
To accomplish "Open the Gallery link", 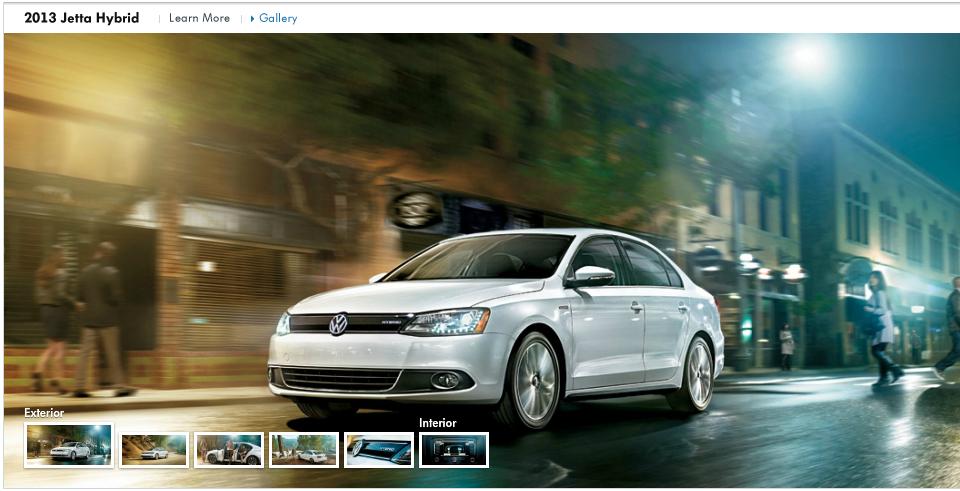I will click(x=278, y=18).
